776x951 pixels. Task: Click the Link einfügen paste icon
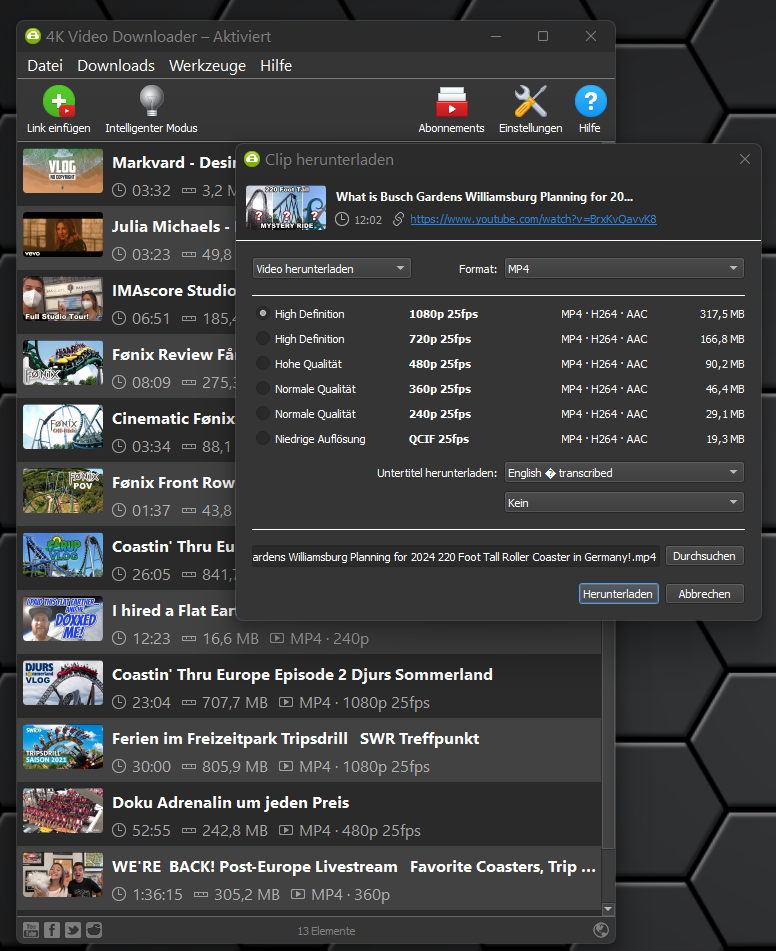tap(59, 101)
